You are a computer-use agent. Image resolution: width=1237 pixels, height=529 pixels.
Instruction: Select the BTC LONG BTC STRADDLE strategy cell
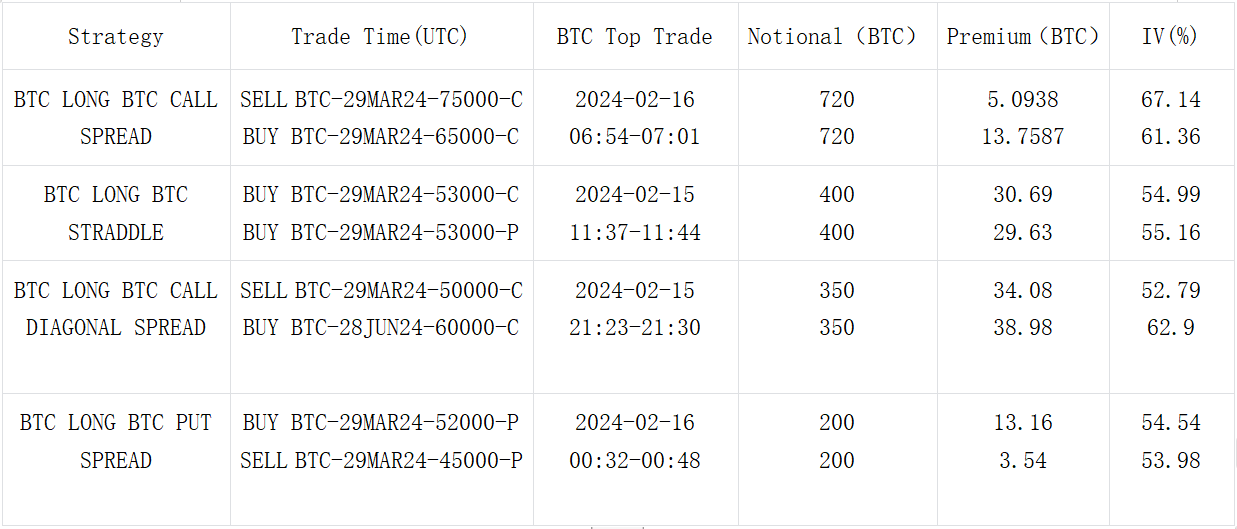(115, 213)
